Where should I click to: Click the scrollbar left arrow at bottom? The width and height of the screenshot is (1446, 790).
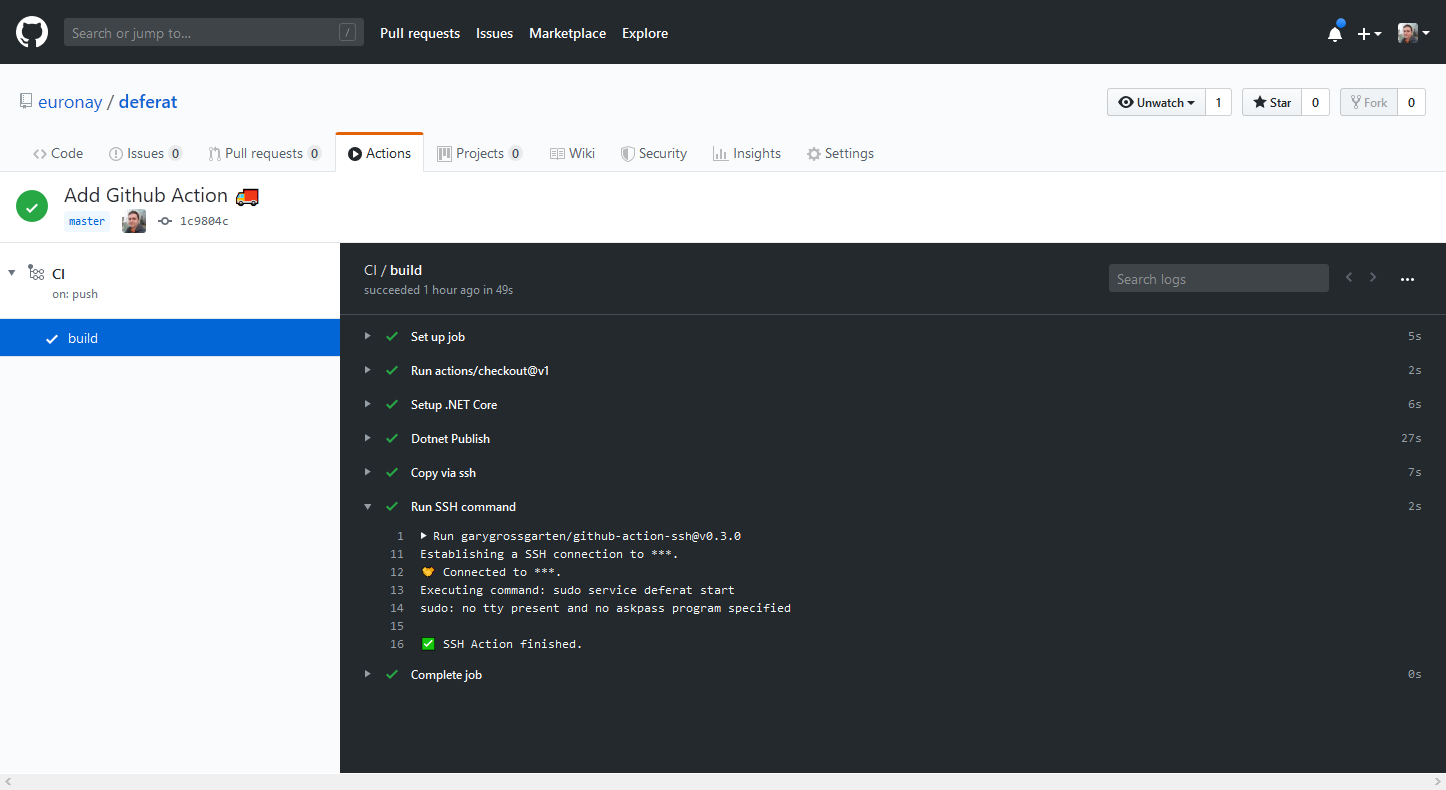coord(8,781)
